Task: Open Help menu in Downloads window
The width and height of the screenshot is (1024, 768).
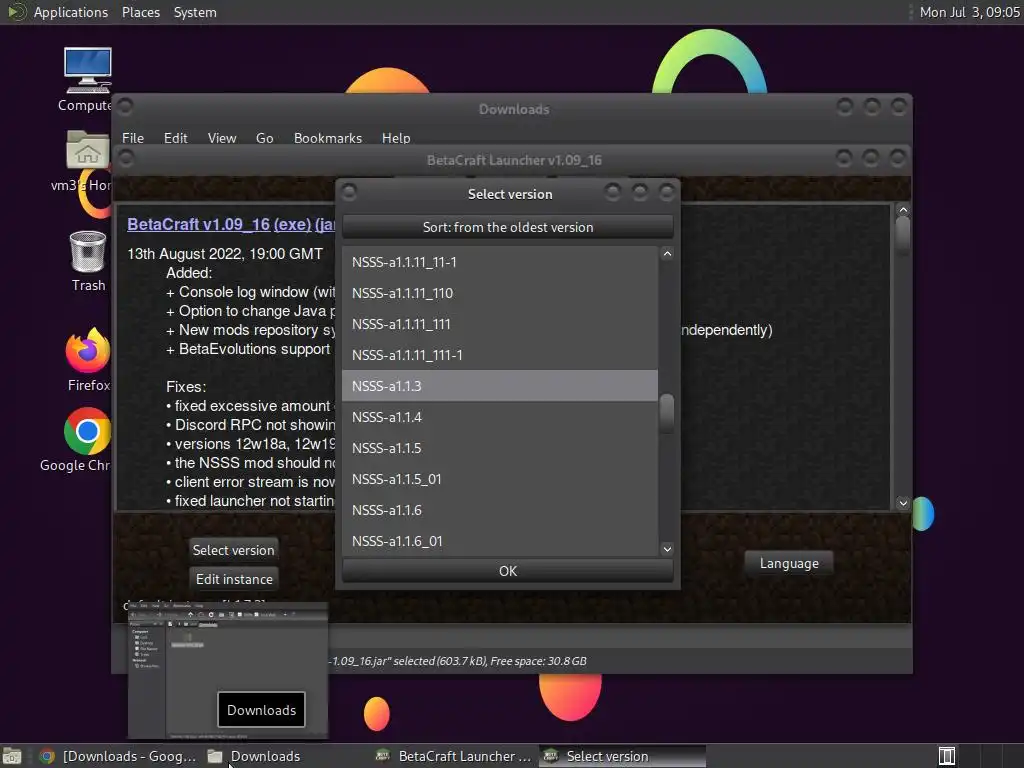Action: [x=396, y=138]
